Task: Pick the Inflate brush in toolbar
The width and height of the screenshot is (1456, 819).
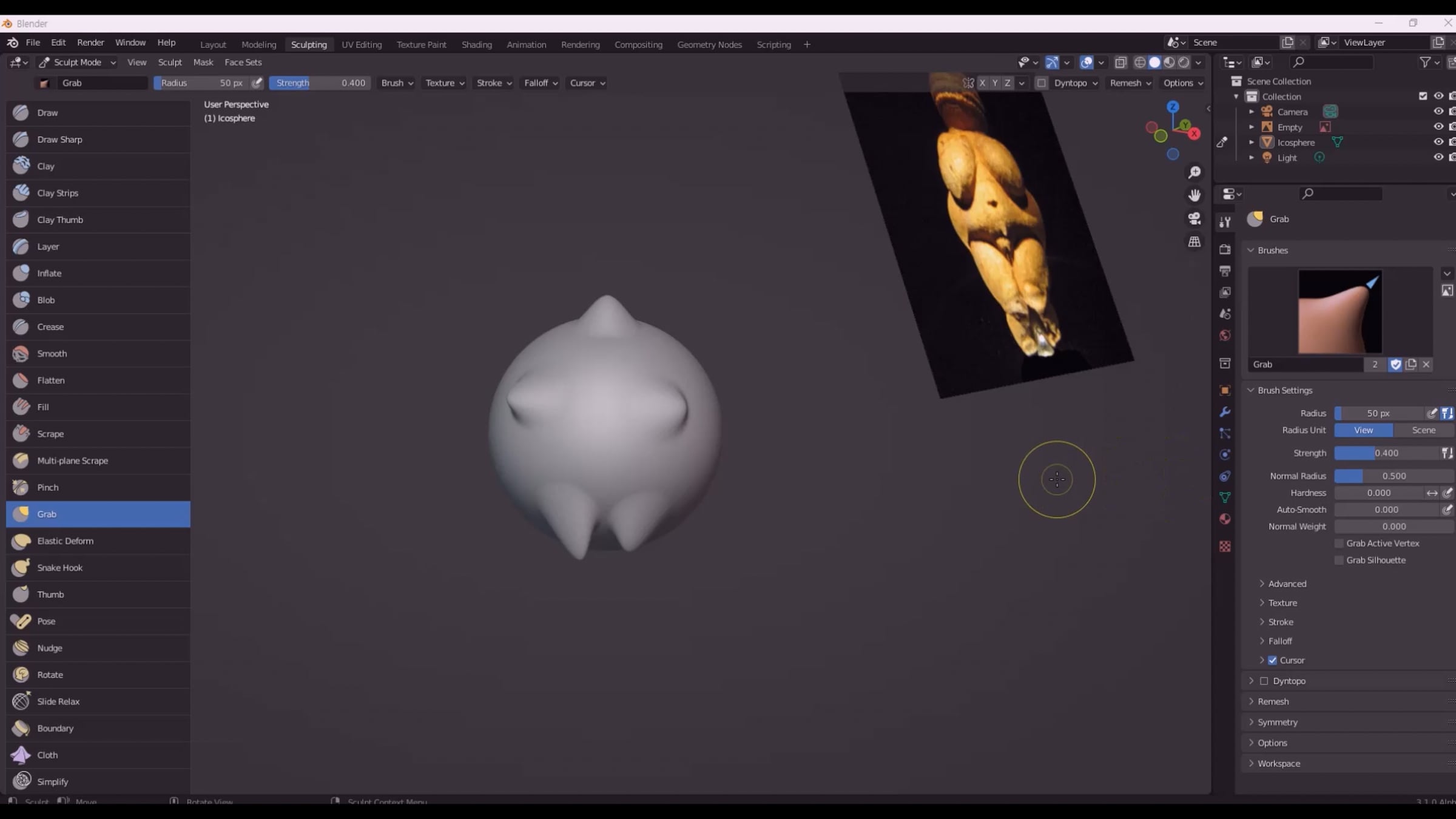Action: click(x=49, y=273)
